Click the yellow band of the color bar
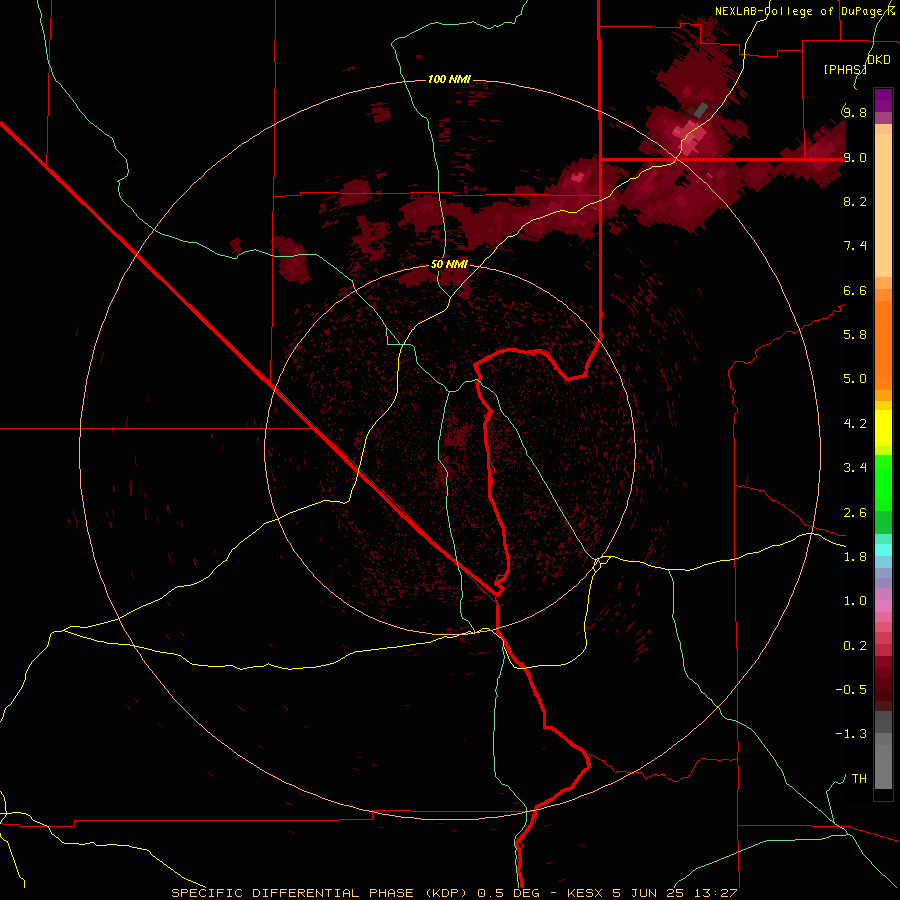The image size is (900, 900). coord(883,428)
